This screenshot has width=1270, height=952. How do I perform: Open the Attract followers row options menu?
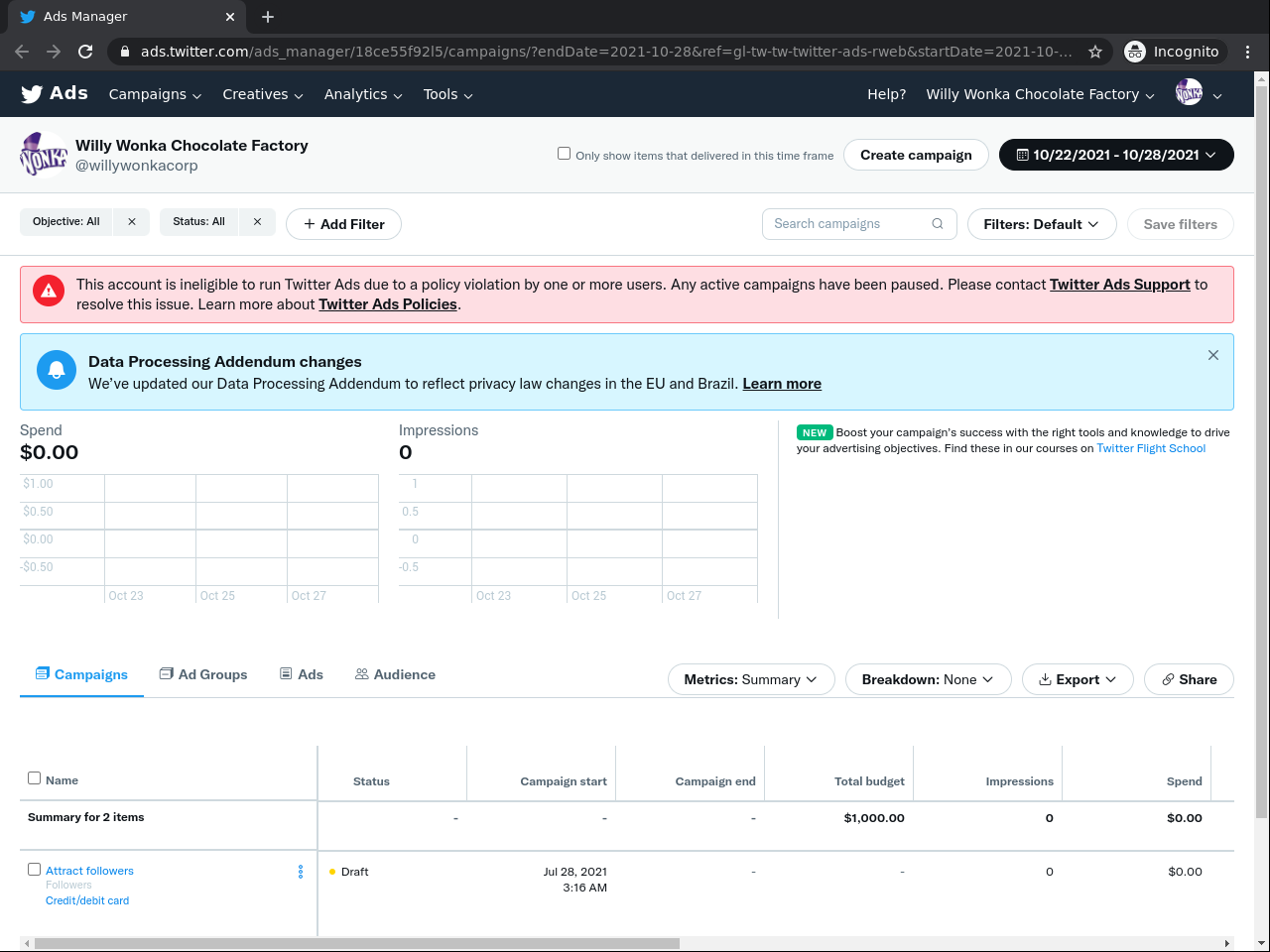pyautogui.click(x=301, y=872)
